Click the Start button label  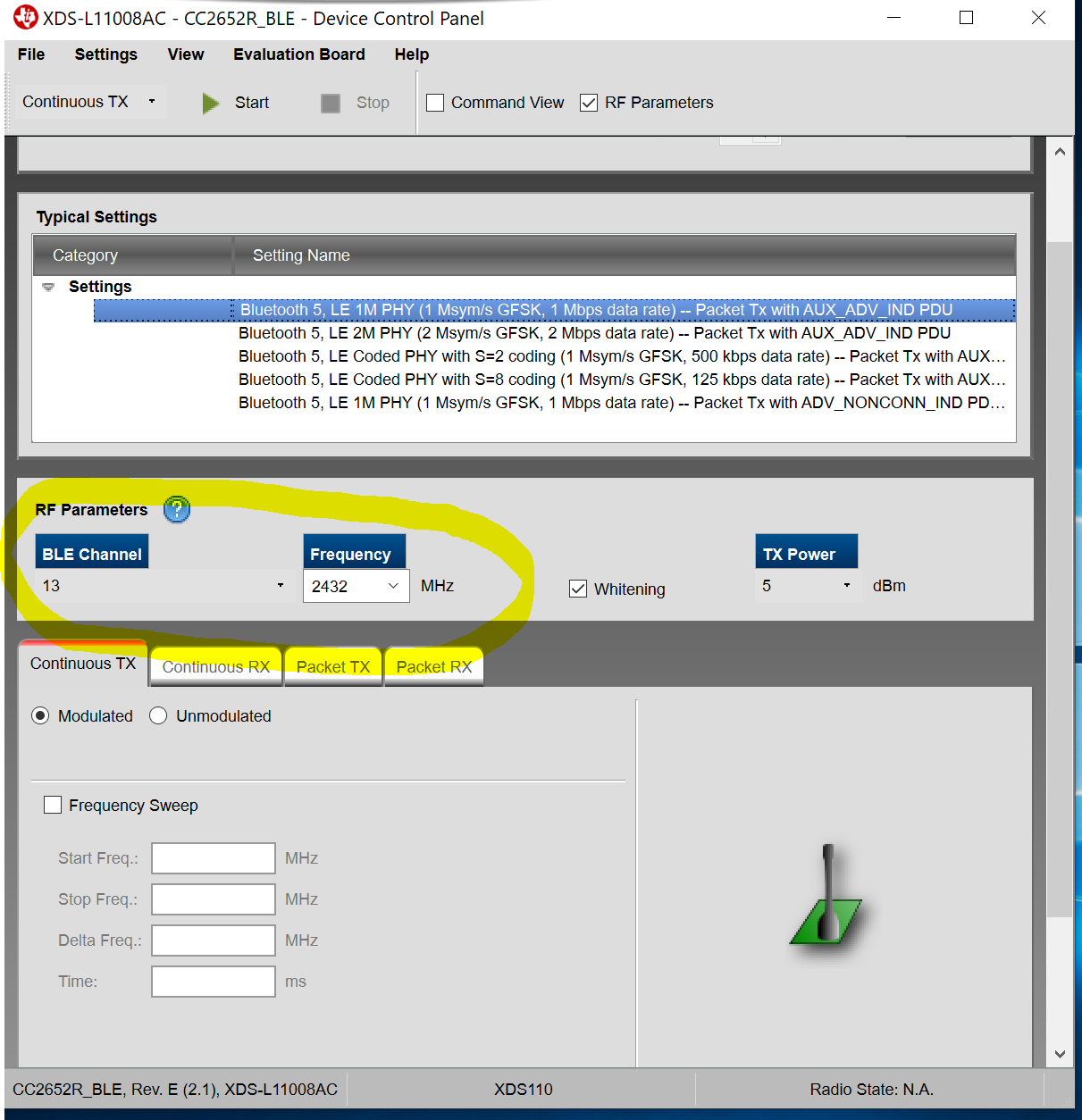pos(252,103)
